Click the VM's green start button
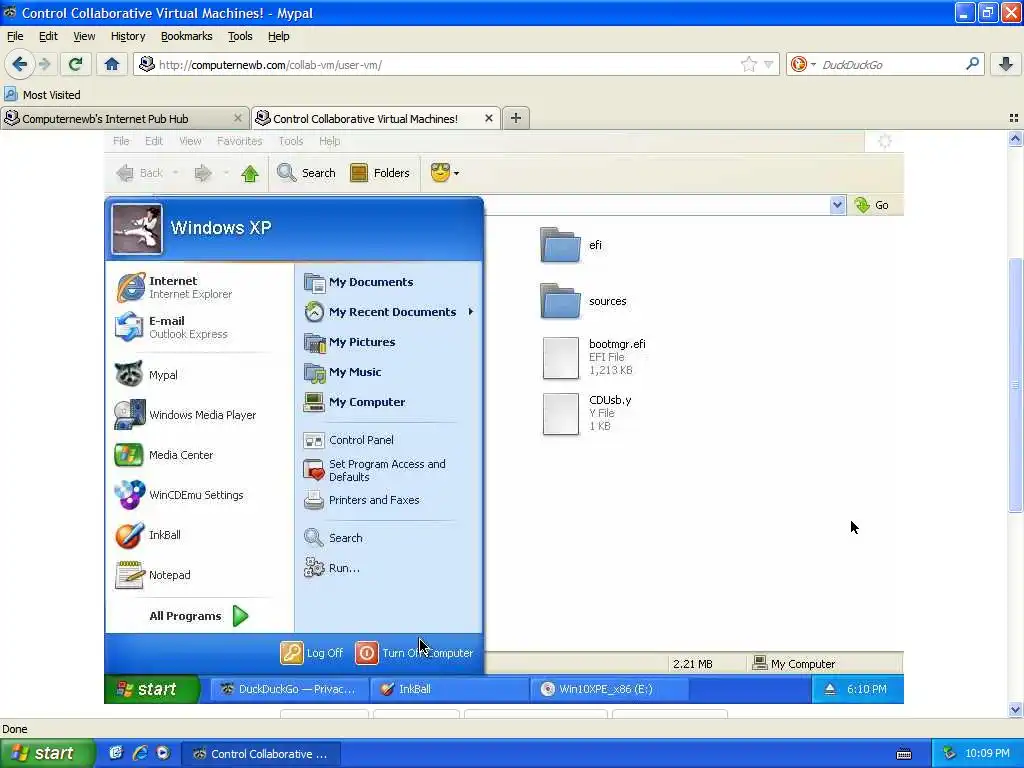This screenshot has width=1024, height=768. [x=152, y=689]
